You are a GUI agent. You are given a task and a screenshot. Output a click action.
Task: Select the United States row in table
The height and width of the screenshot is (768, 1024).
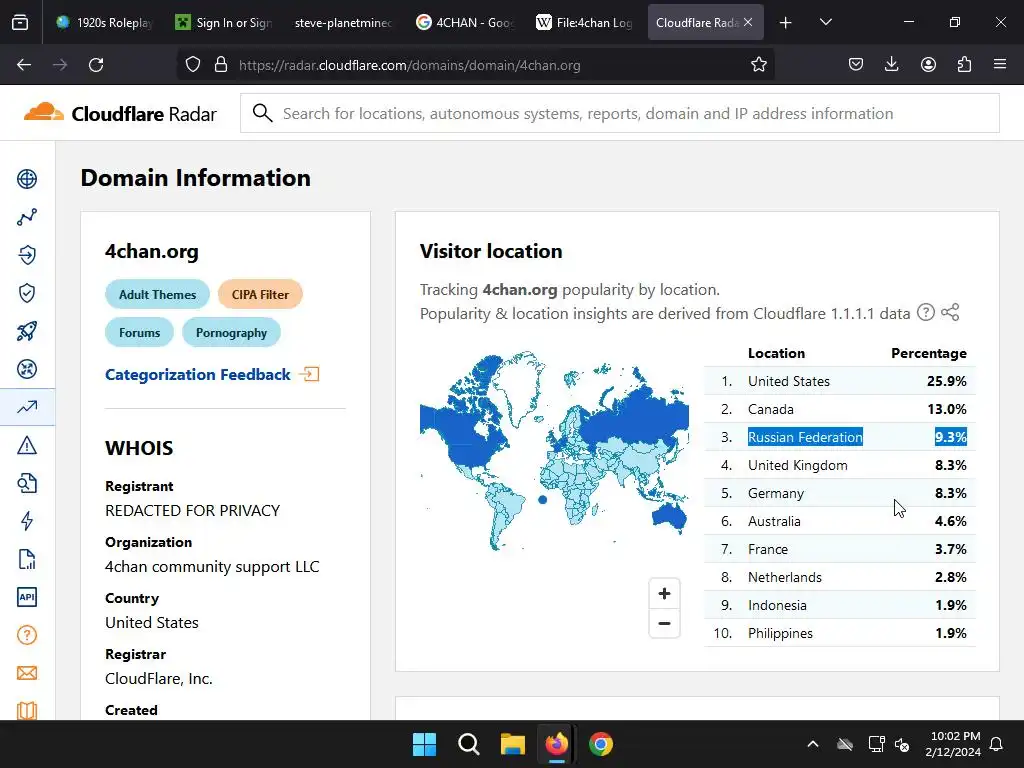point(840,381)
